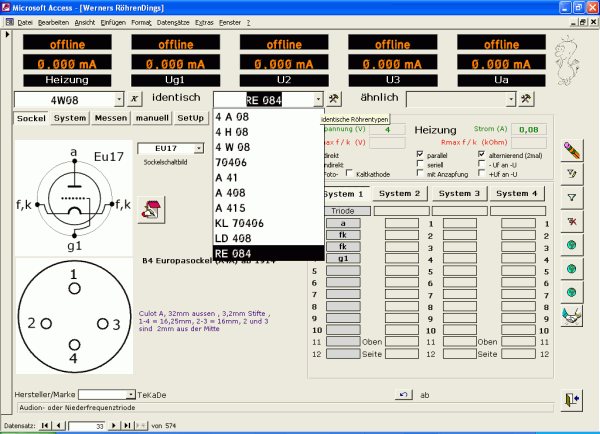Switch to the manuell tab
600x434 pixels.
(x=152, y=118)
